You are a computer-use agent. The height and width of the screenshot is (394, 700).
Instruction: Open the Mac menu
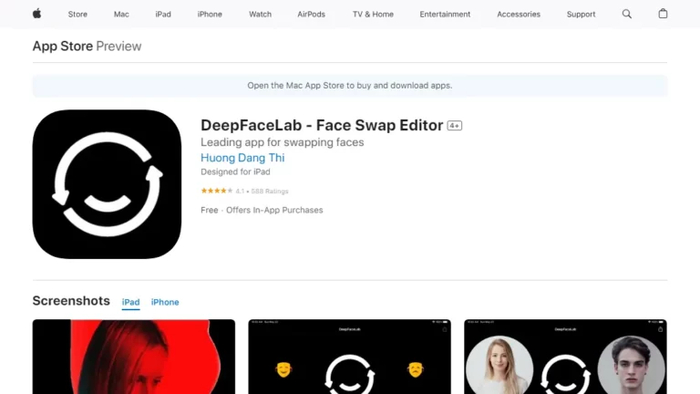[121, 14]
